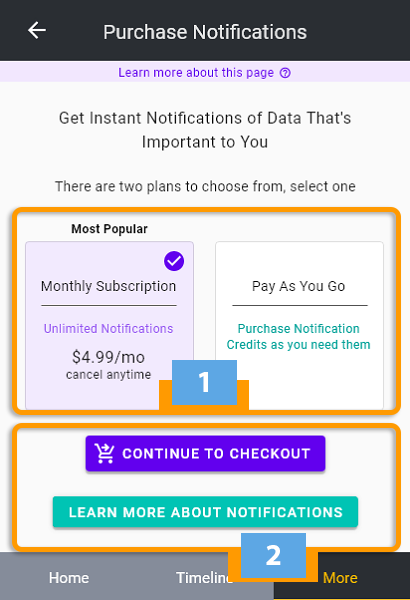Click the question mark help icon
The image size is (410, 600).
tap(285, 73)
